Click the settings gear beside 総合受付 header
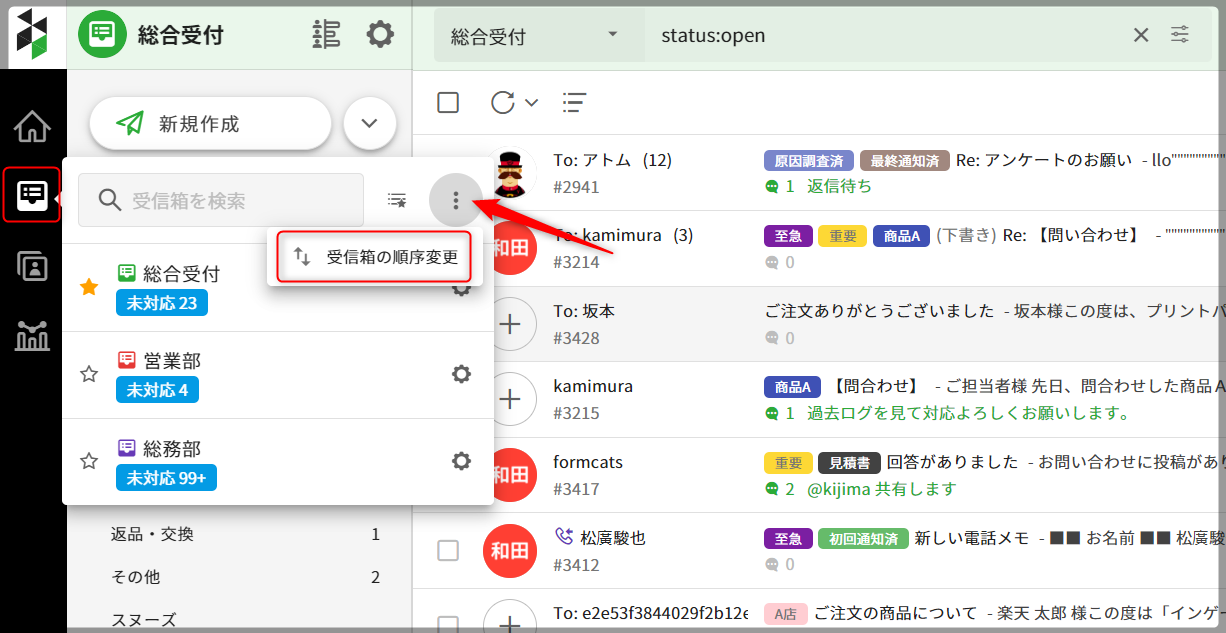The width and height of the screenshot is (1226, 633). pos(380,35)
